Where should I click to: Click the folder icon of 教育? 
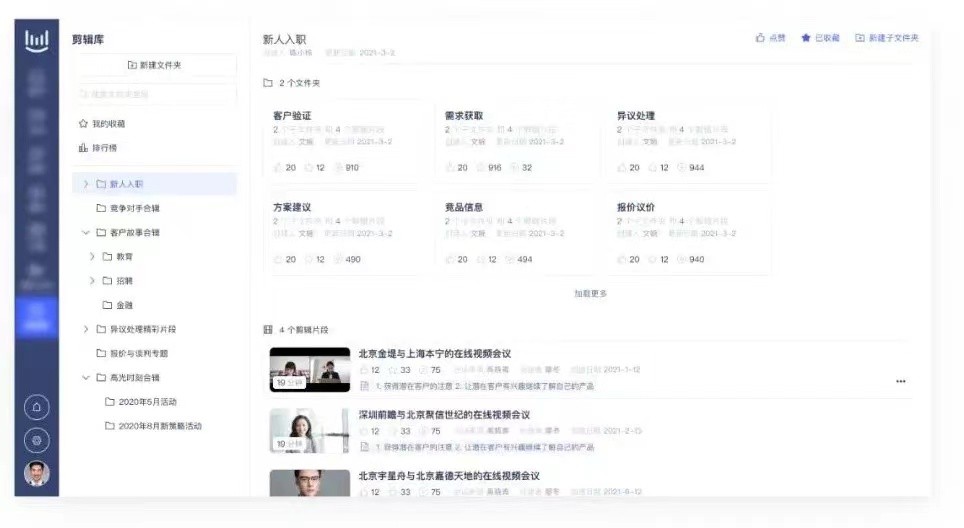pyautogui.click(x=107, y=256)
